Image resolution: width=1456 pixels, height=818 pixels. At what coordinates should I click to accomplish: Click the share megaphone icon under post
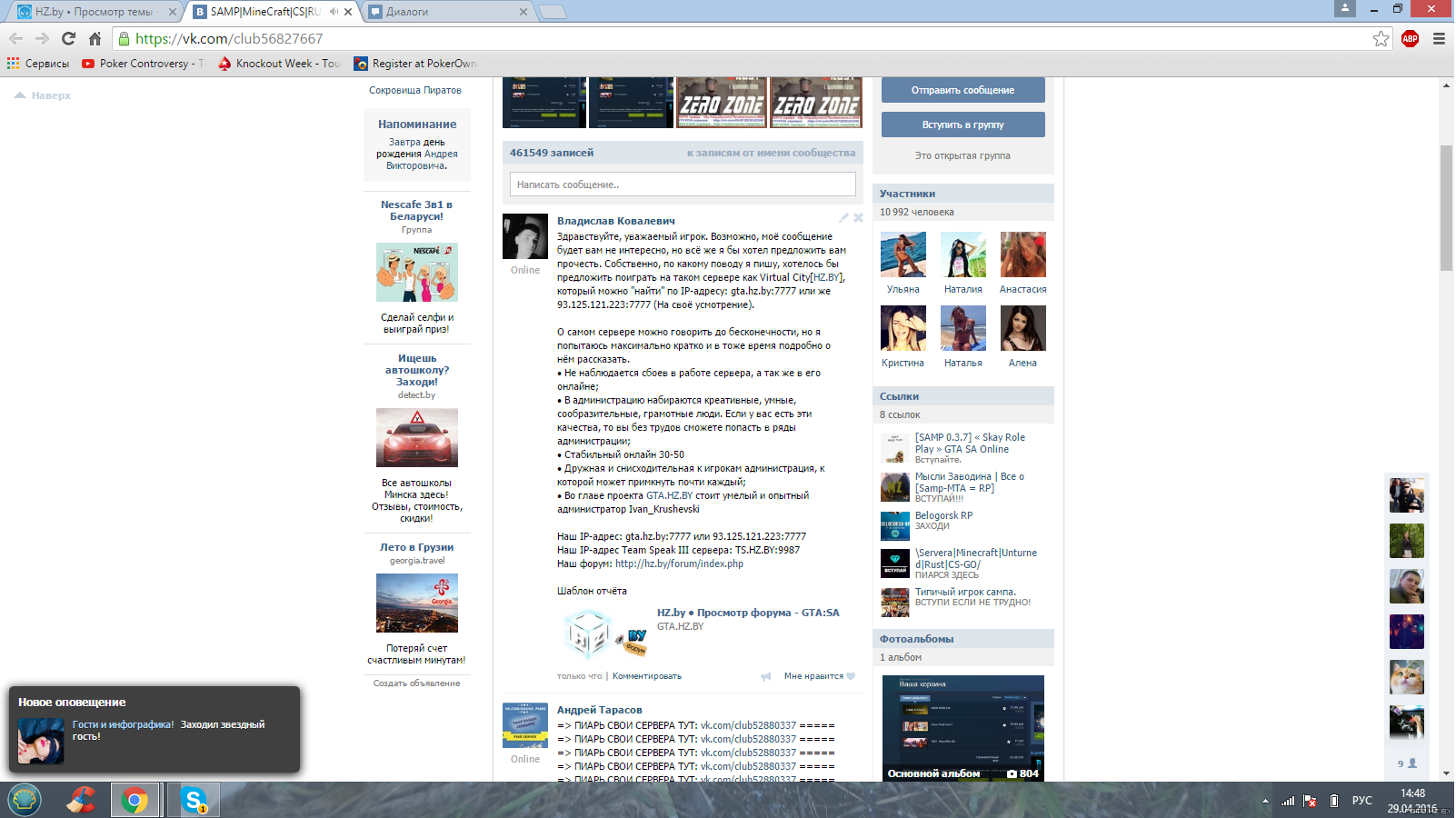765,676
